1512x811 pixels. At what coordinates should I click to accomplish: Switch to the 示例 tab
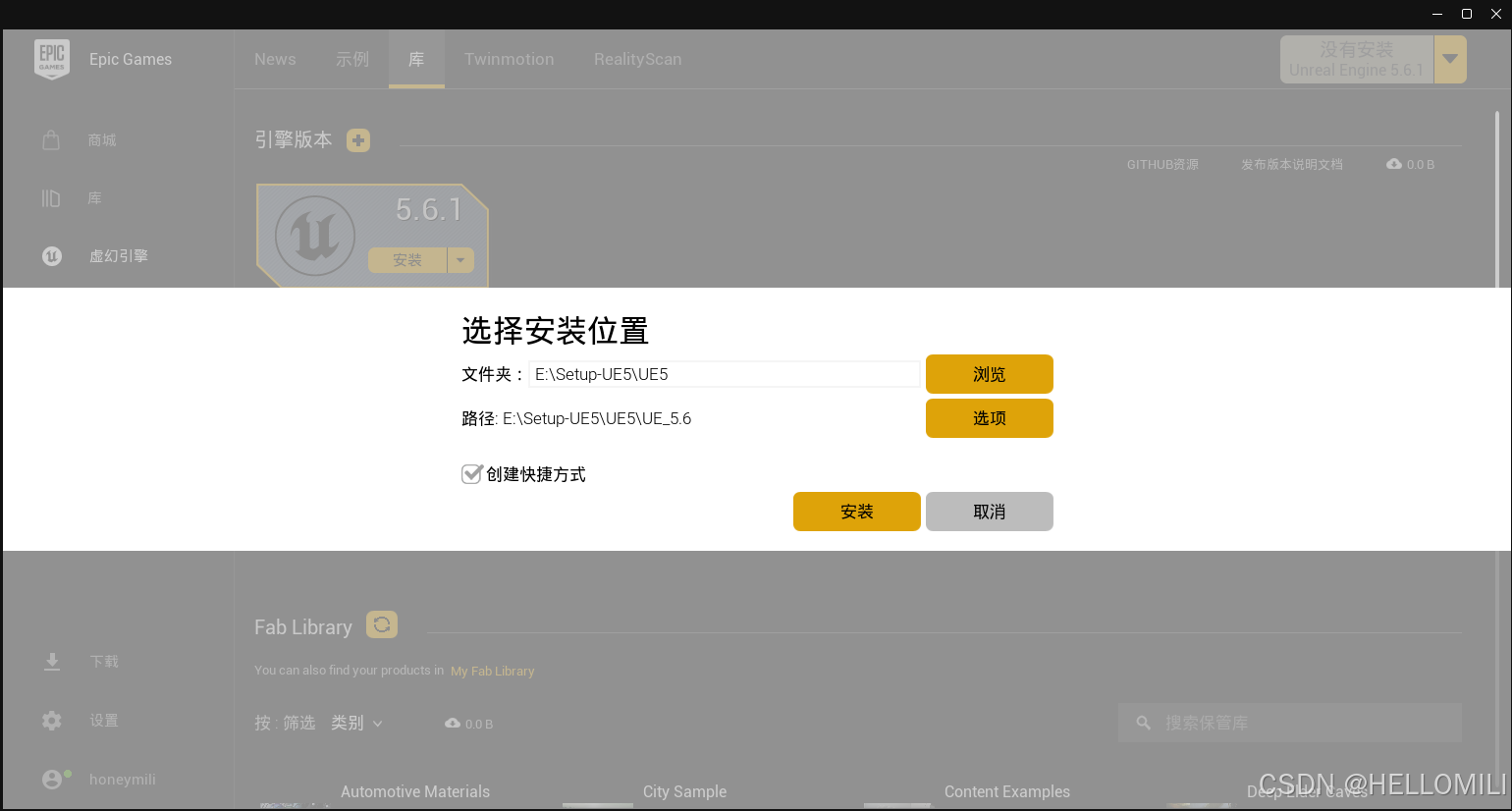352,59
